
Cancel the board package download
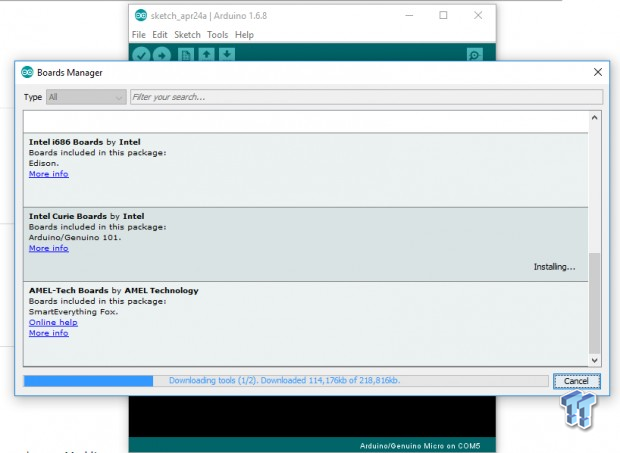[577, 381]
